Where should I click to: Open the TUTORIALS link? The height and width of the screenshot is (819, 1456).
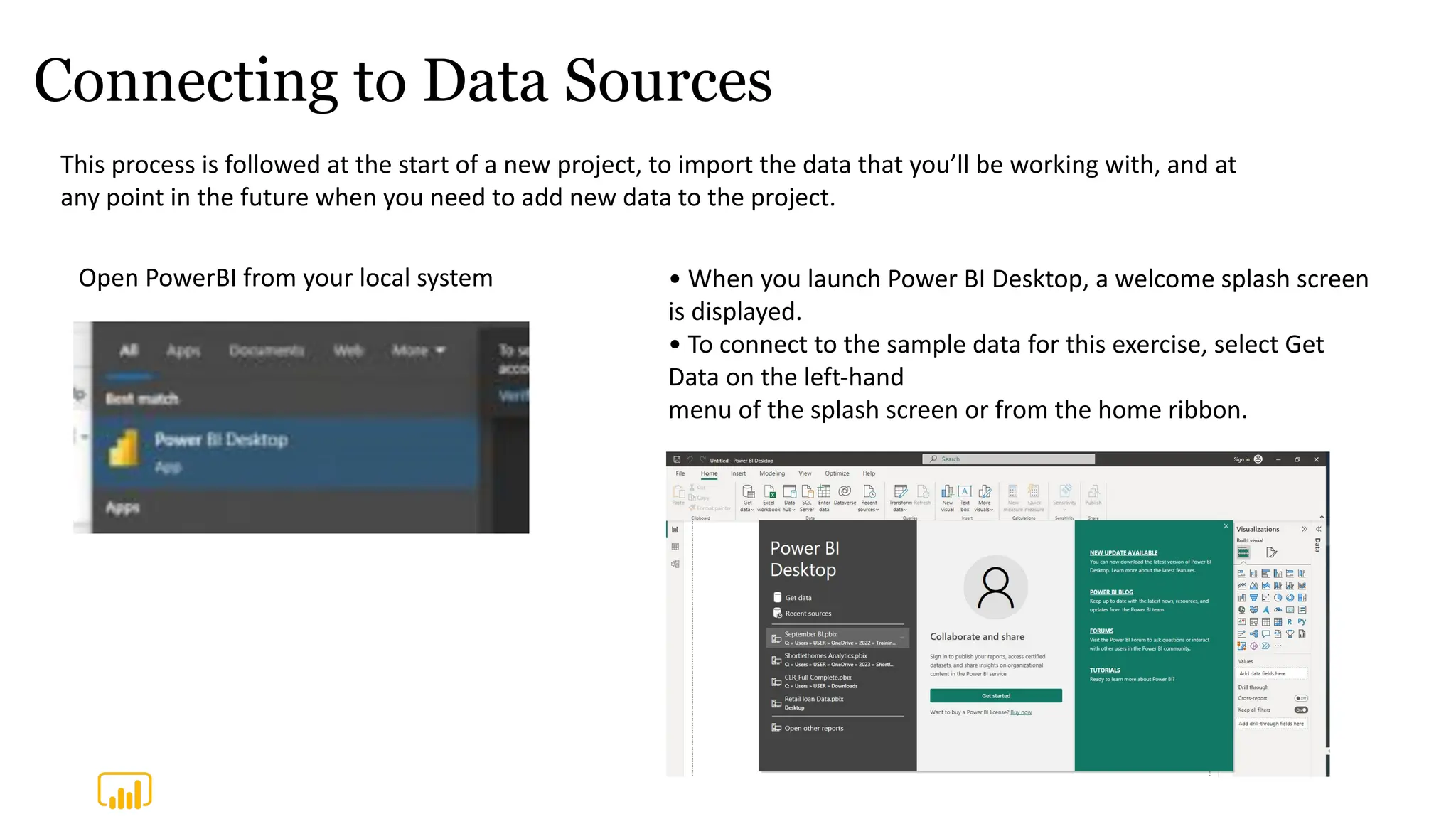click(1105, 670)
